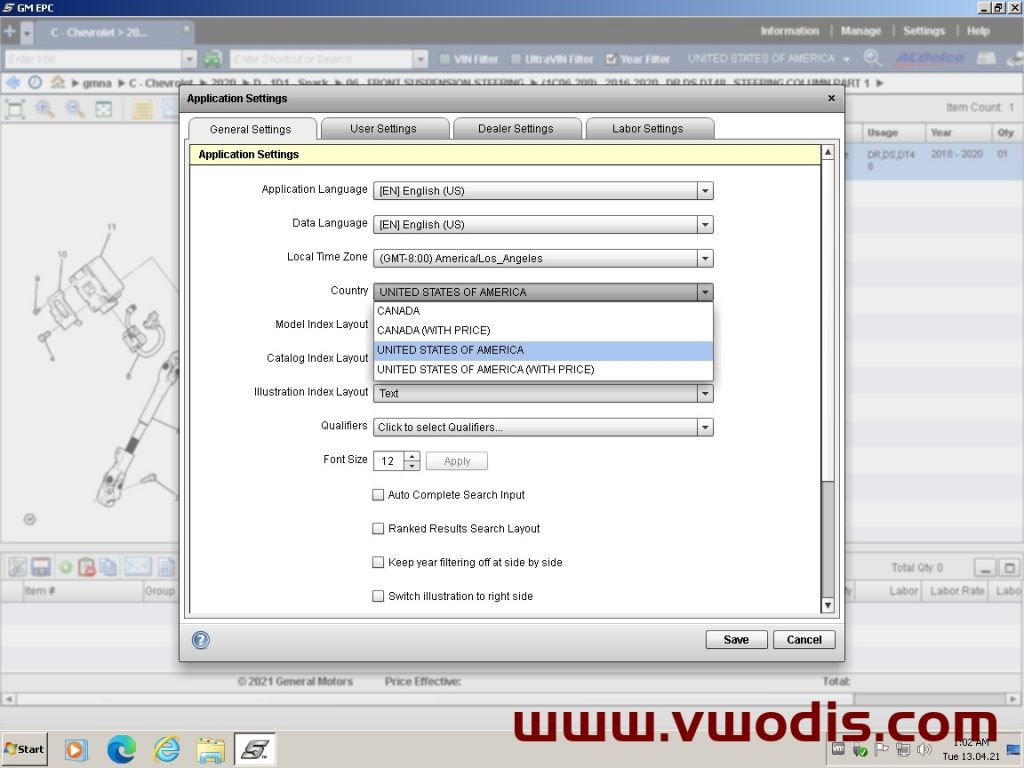1024x768 pixels.
Task: Click the Enter VIN input field
Action: coord(93,59)
